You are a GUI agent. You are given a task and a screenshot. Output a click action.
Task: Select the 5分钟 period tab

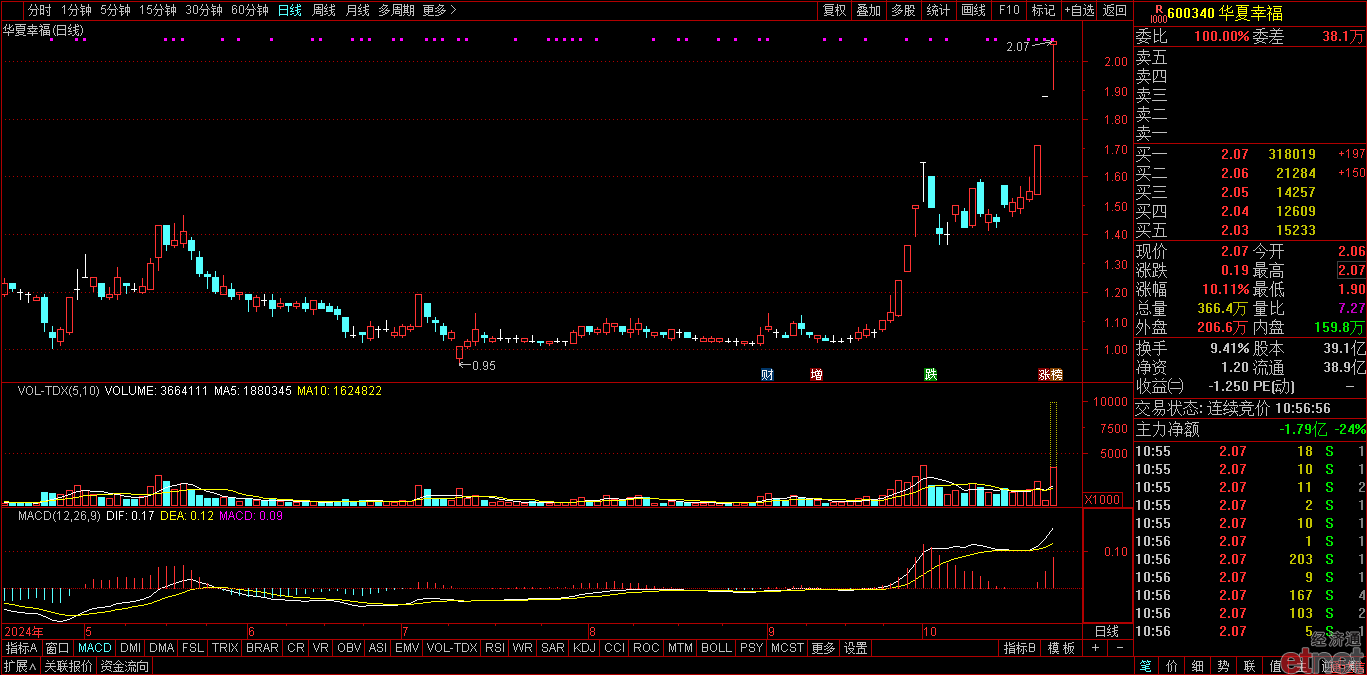115,10
